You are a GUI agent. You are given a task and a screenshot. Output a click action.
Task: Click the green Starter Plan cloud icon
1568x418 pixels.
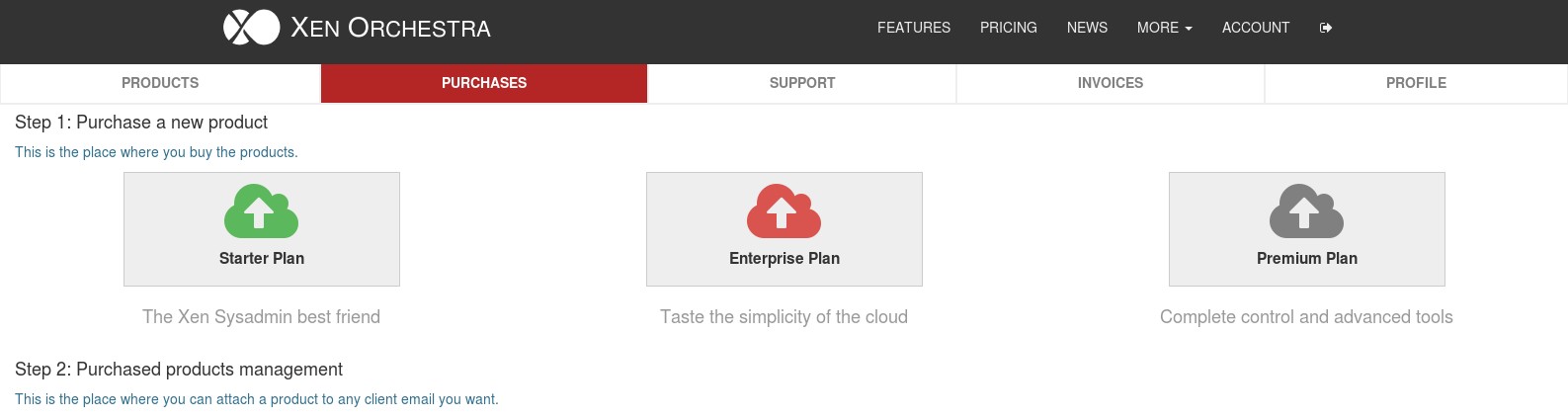click(x=261, y=210)
